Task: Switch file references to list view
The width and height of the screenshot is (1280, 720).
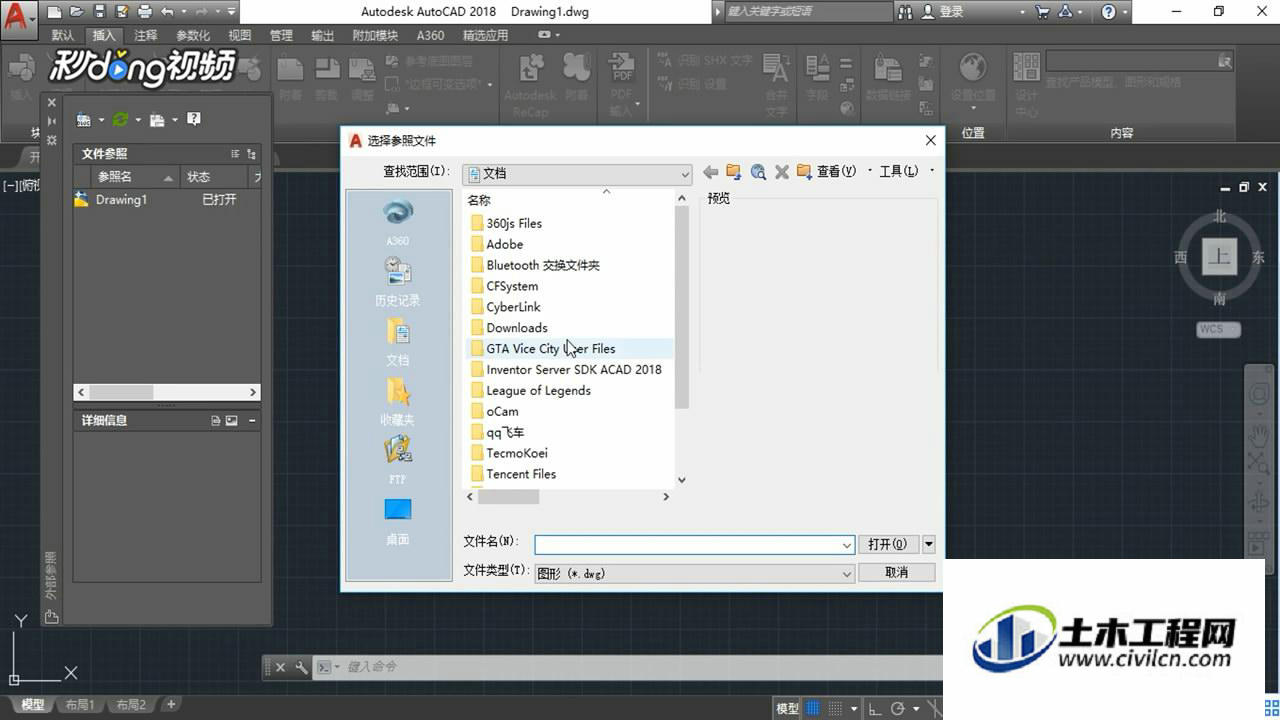Action: point(235,154)
